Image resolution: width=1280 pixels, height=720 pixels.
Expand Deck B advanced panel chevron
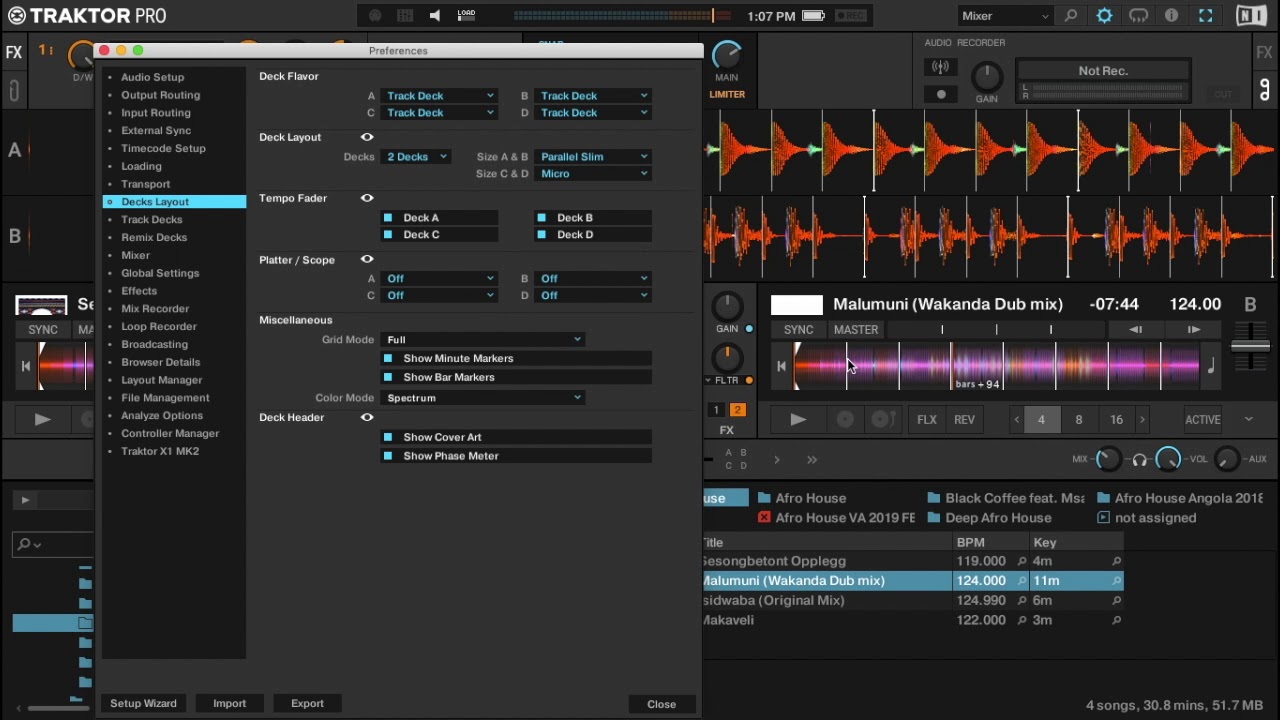click(x=1249, y=420)
